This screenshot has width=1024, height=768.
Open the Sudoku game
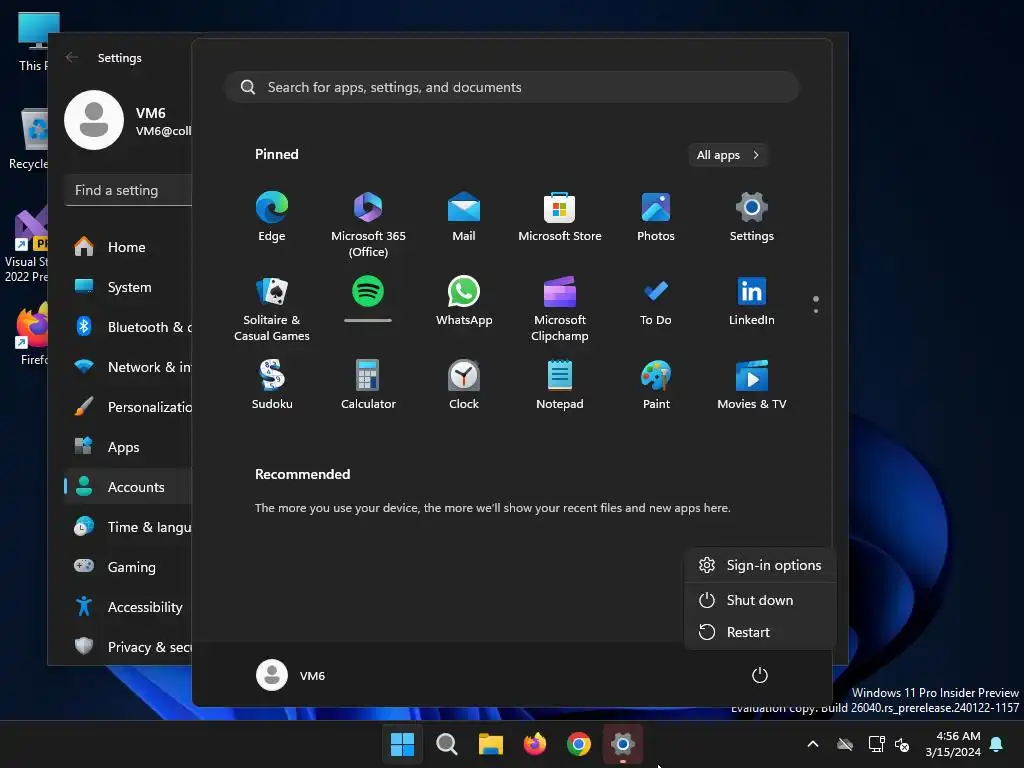pyautogui.click(x=272, y=385)
